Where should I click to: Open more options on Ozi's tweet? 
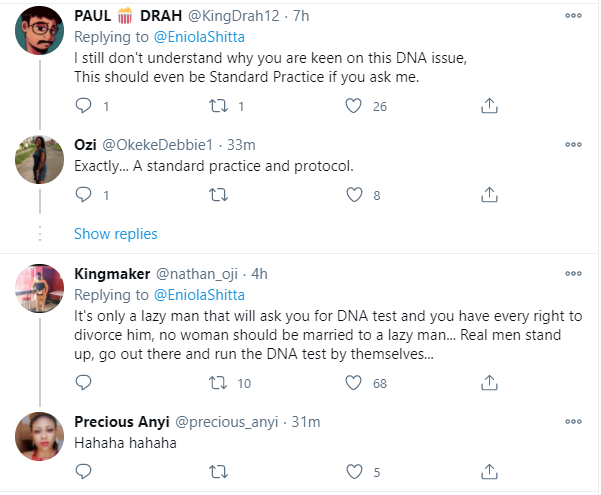click(573, 143)
